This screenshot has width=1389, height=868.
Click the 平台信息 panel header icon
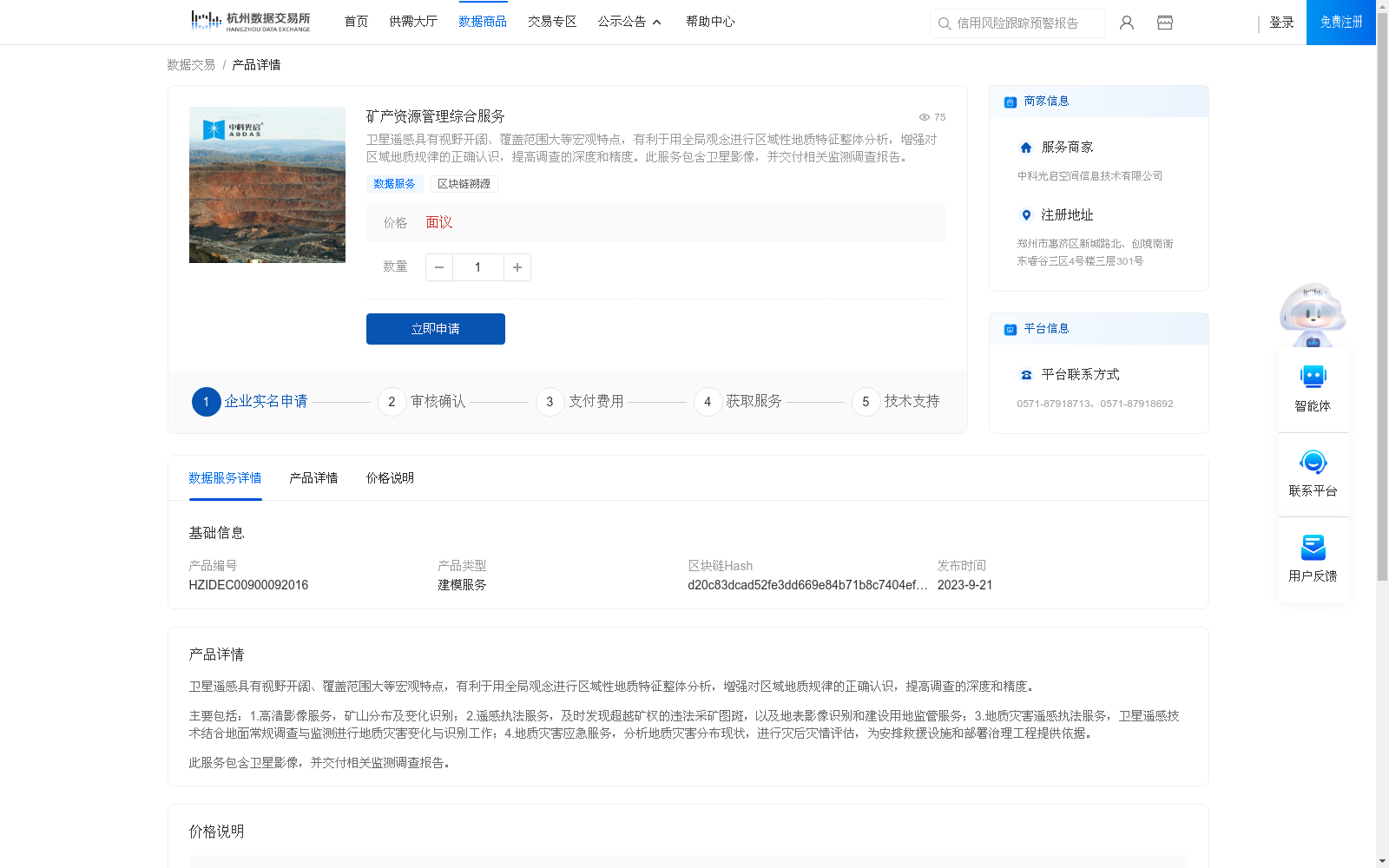click(1010, 330)
